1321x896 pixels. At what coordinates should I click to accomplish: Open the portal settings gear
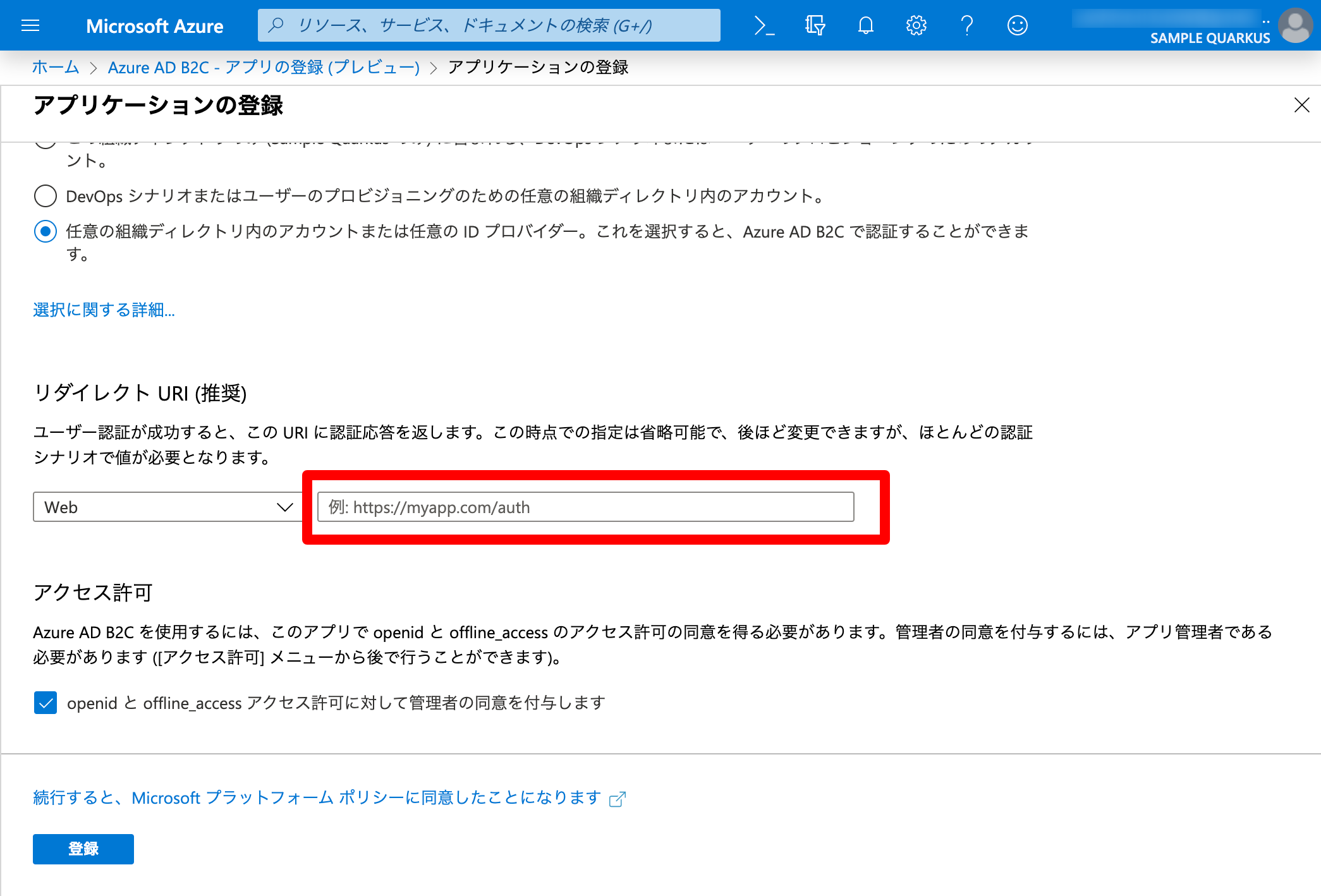pyautogui.click(x=915, y=25)
